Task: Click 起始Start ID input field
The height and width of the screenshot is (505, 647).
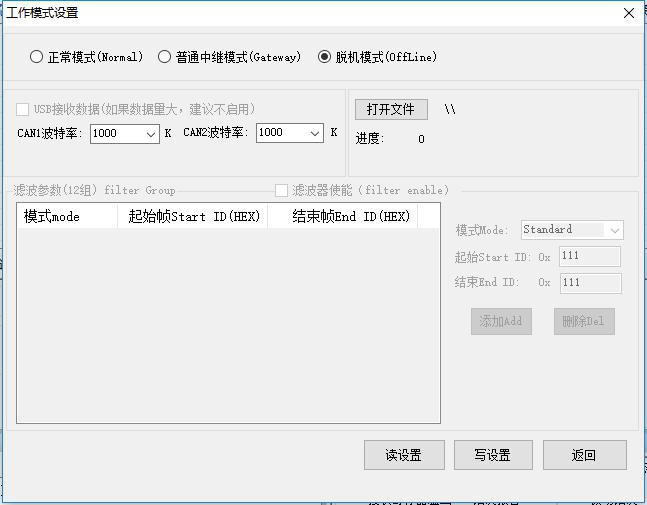Action: click(590, 257)
